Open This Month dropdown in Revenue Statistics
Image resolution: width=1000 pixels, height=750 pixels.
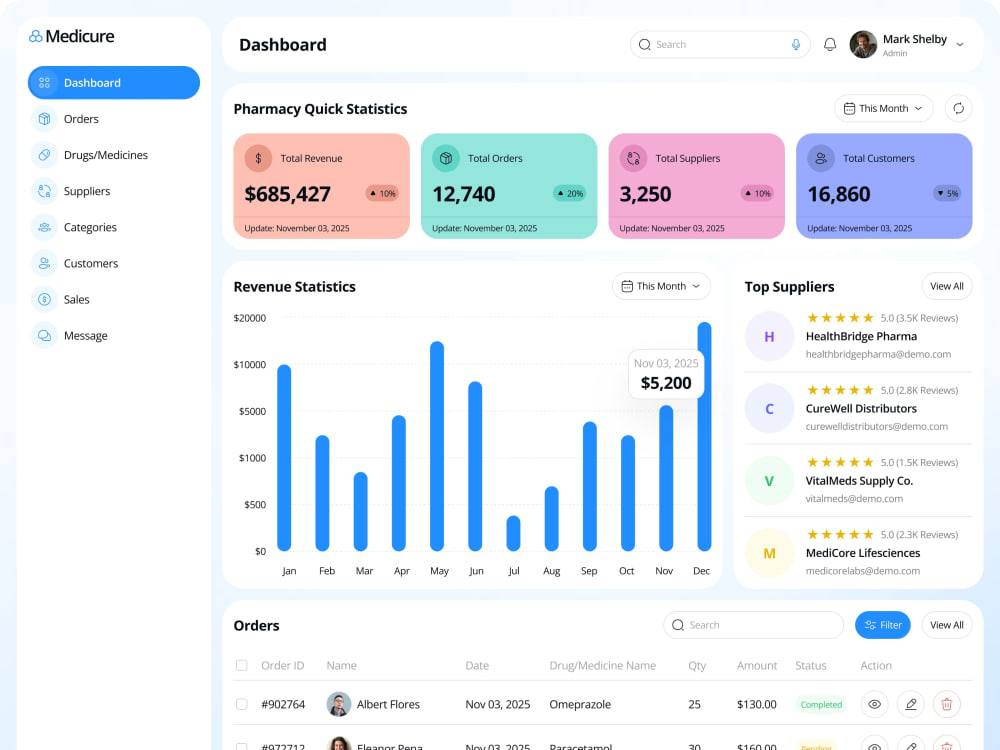[x=661, y=286]
